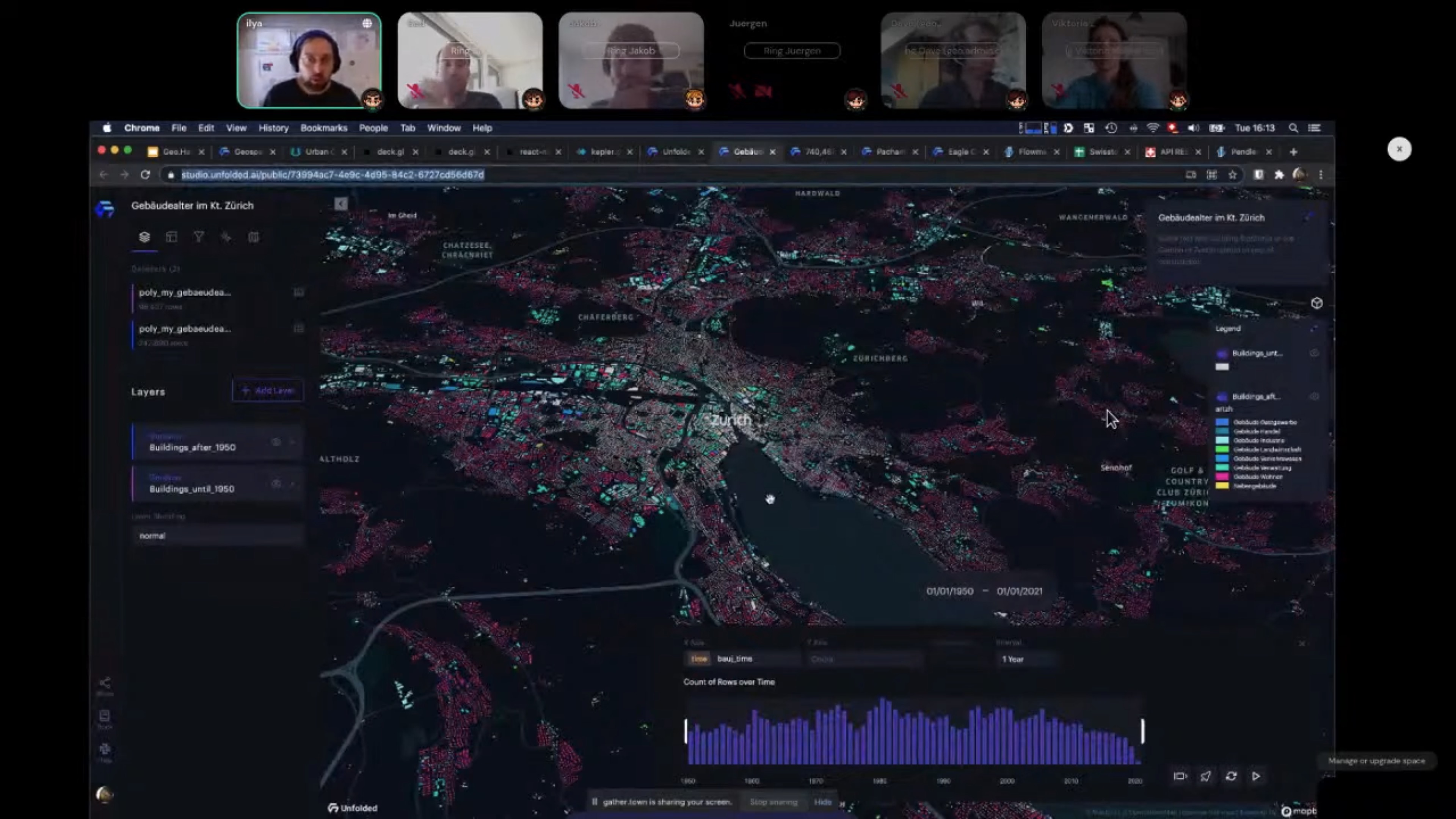Image resolution: width=1456 pixels, height=819 pixels.
Task: Close the gather.town screen share overlay
Action: pyautogui.click(x=1400, y=149)
